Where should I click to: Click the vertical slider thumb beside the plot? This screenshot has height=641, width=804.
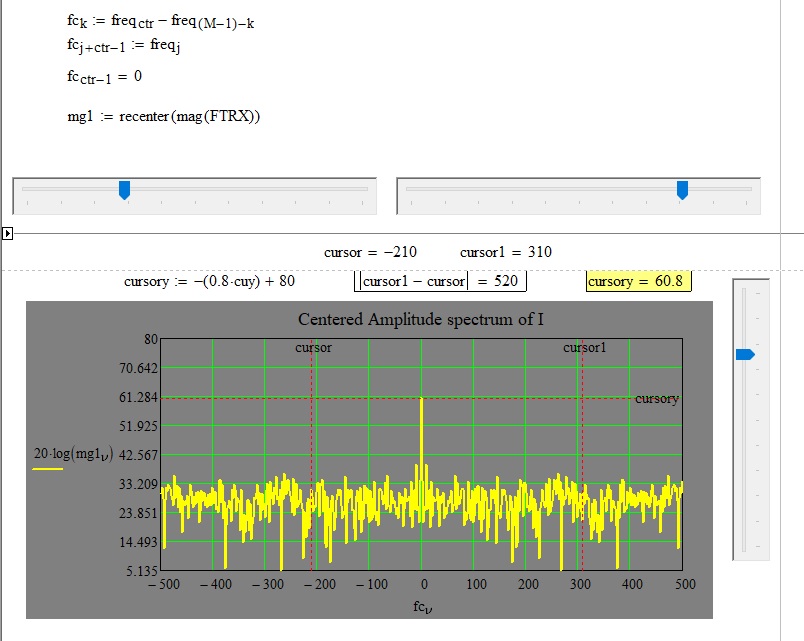point(744,352)
